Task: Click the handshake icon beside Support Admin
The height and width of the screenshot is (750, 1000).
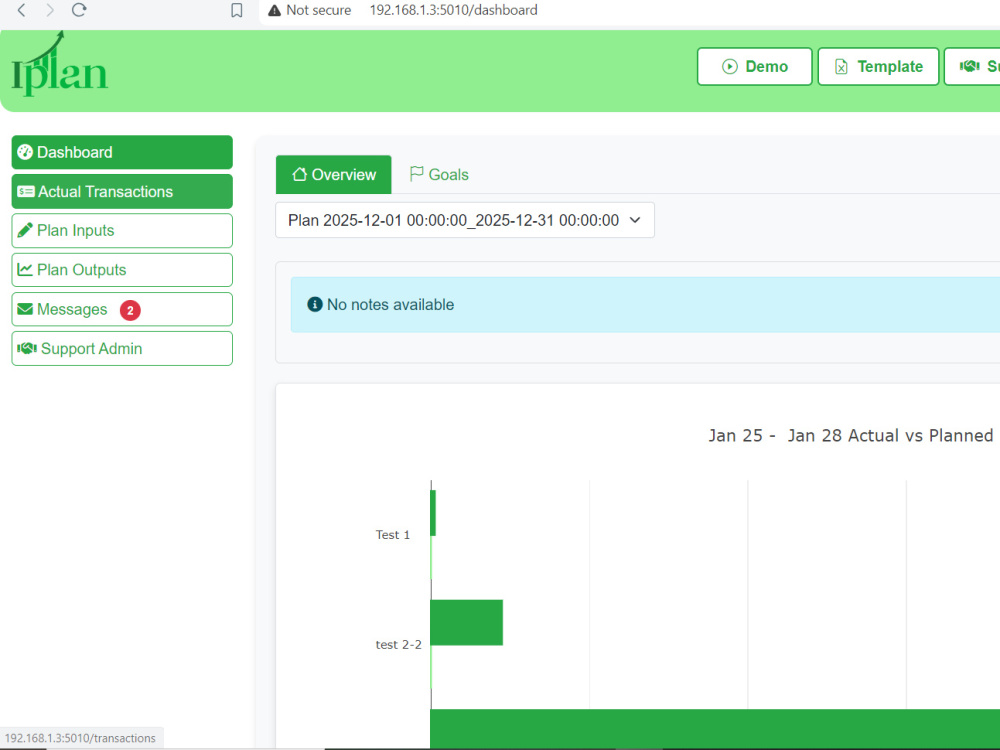Action: click(x=27, y=348)
